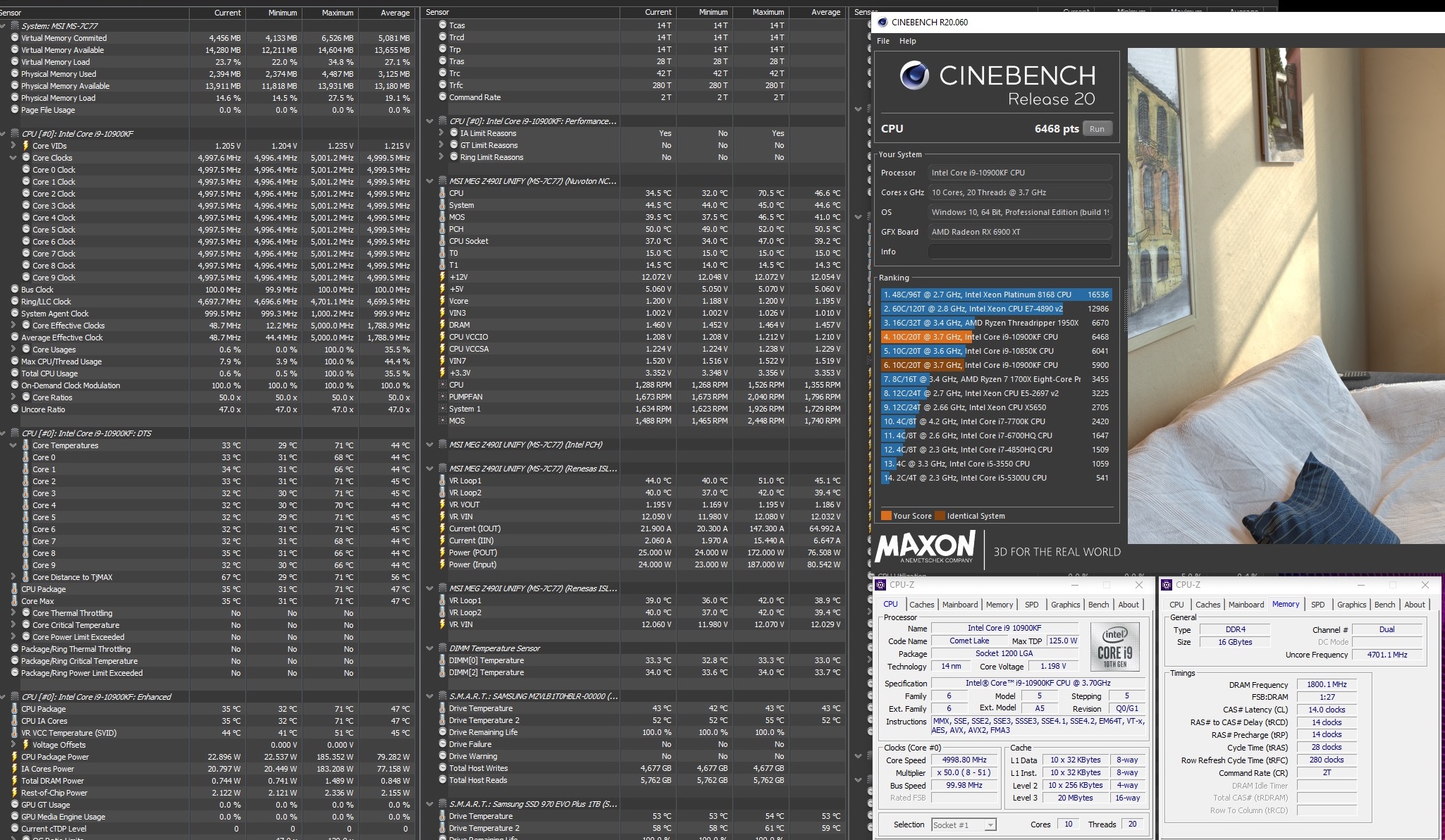The width and height of the screenshot is (1445, 840).
Task: Collapse the Core Clocks tree row
Action: pos(13,158)
